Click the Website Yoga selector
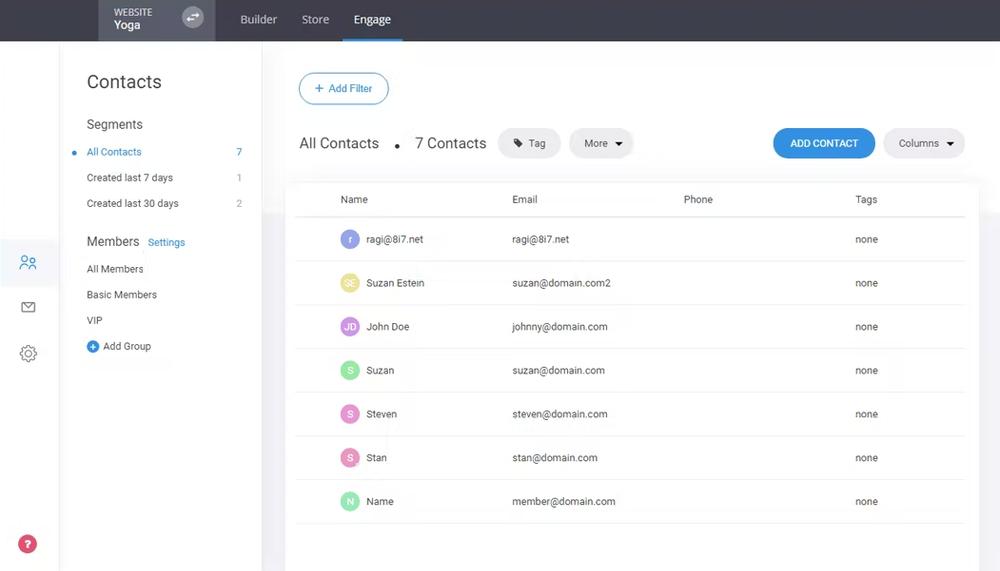The width and height of the screenshot is (1000, 571). [x=157, y=20]
